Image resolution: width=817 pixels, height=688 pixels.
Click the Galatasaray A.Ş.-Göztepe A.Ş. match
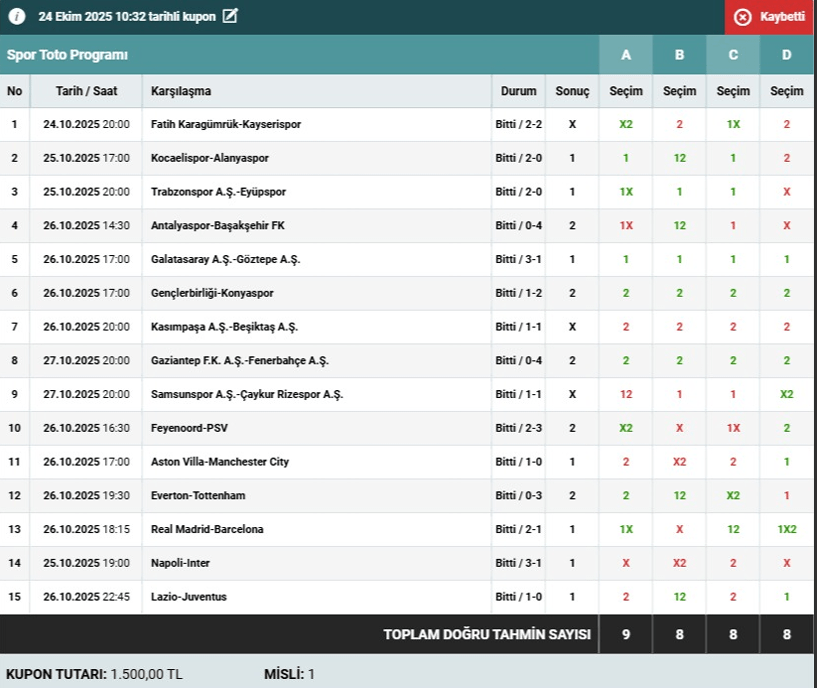pos(225,259)
